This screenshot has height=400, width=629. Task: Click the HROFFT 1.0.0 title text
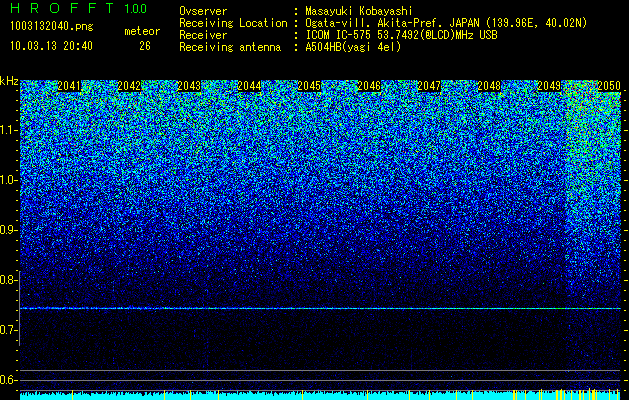pos(78,8)
